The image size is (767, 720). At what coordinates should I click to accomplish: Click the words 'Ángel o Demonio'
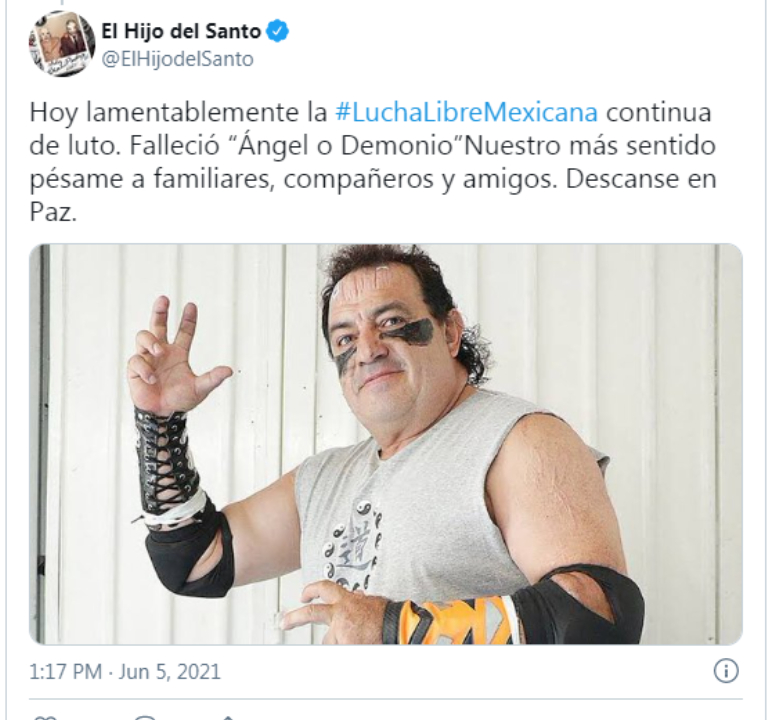coord(347,146)
